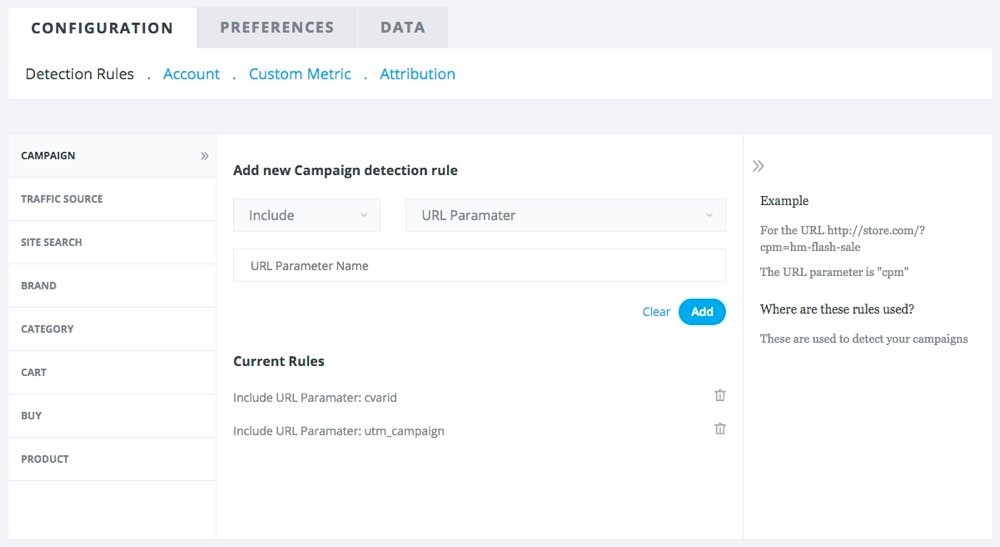Open the Include rule type dropdown

[307, 215]
